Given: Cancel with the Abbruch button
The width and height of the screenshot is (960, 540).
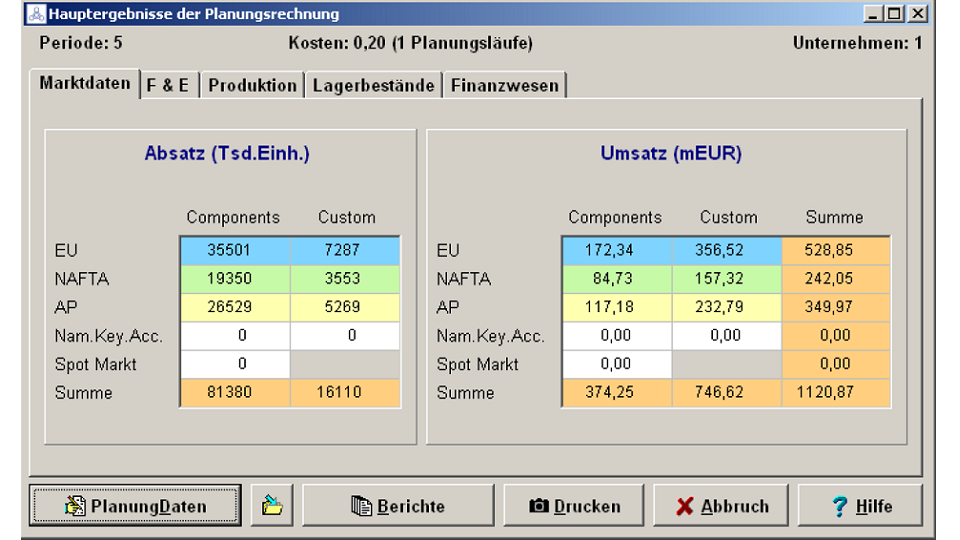Looking at the screenshot, I should click(721, 506).
